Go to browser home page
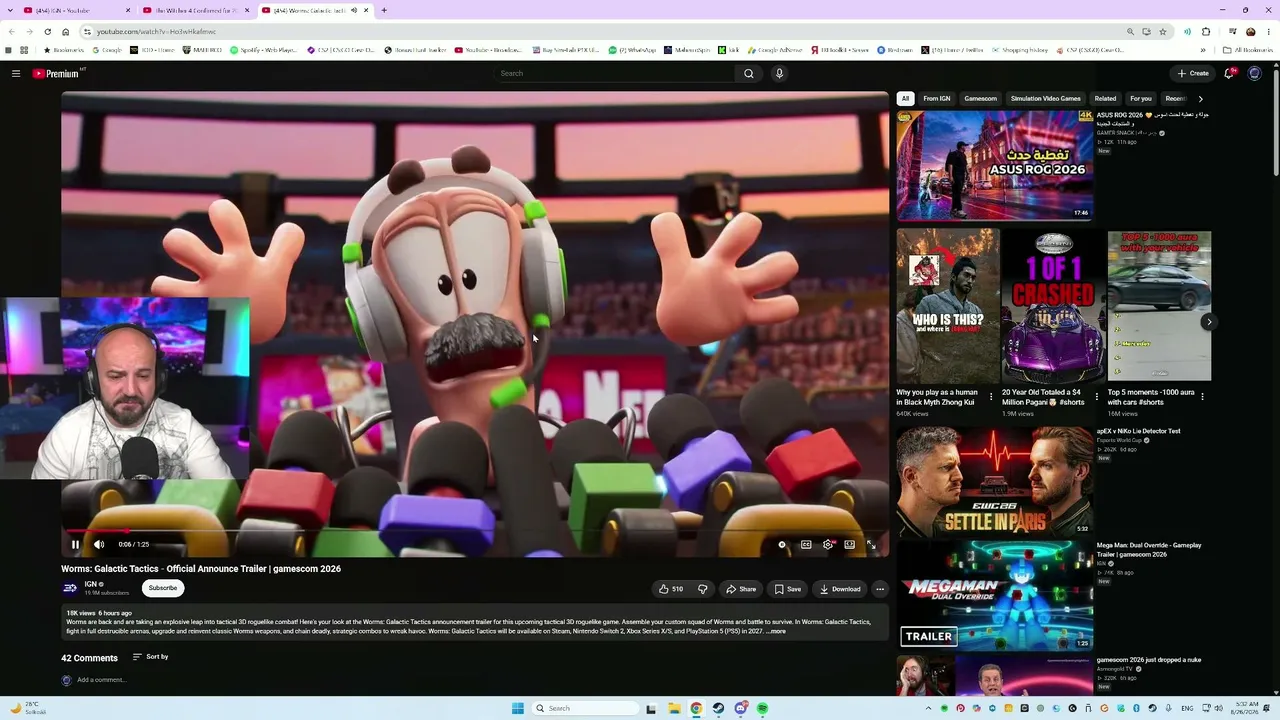This screenshot has height=720, width=1280. coord(66,32)
